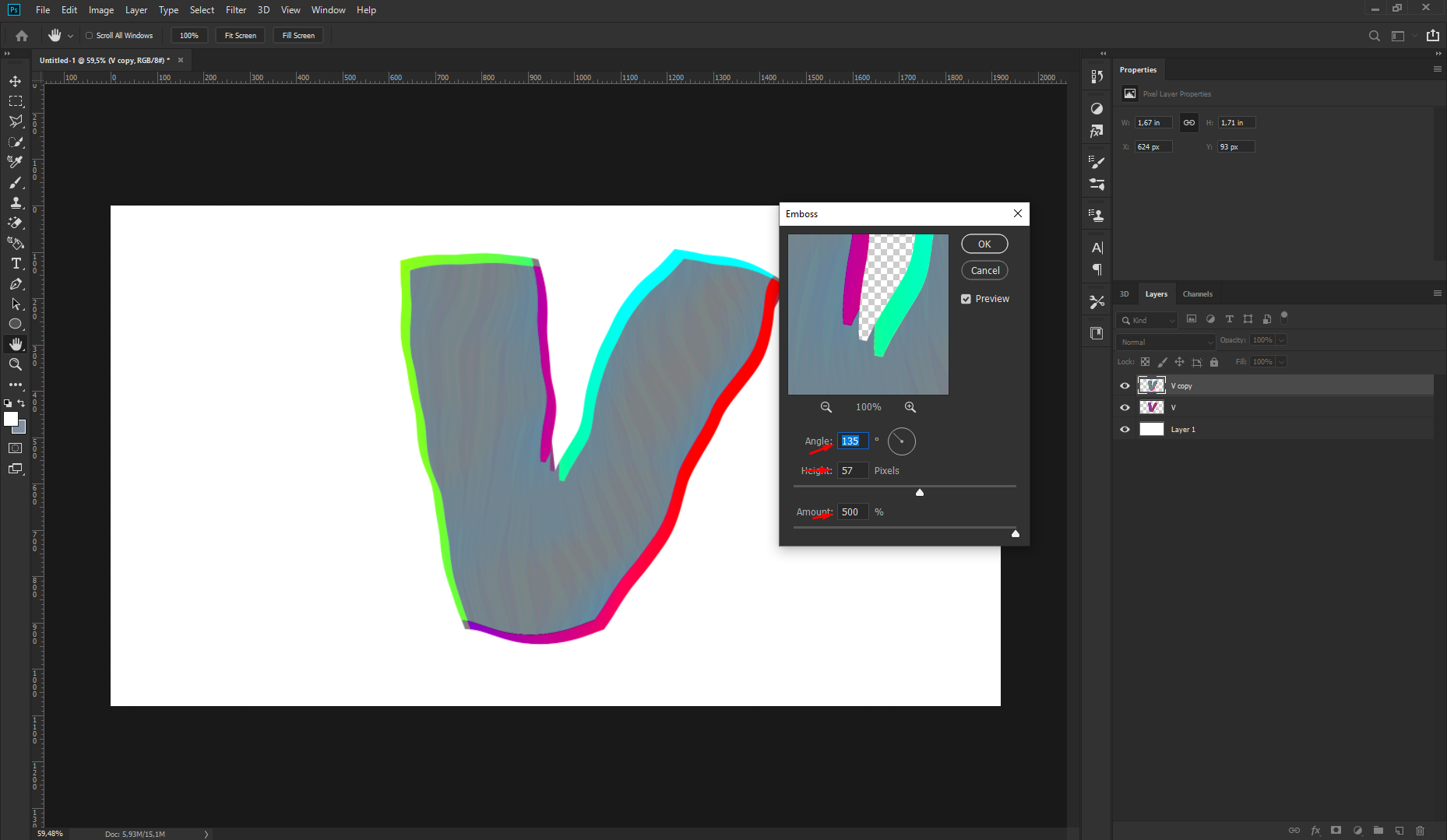
Task: Toggle lock transparent pixels
Action: 1146,362
